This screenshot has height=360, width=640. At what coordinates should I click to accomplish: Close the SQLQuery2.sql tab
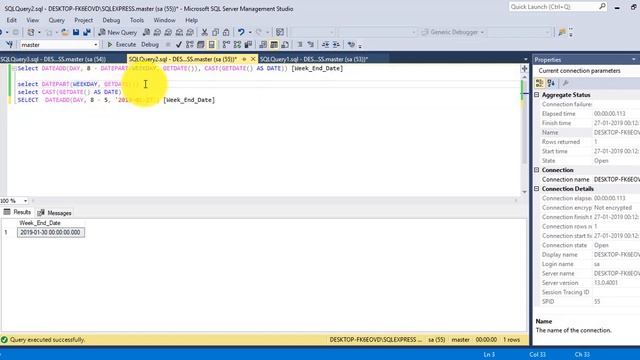pos(253,59)
